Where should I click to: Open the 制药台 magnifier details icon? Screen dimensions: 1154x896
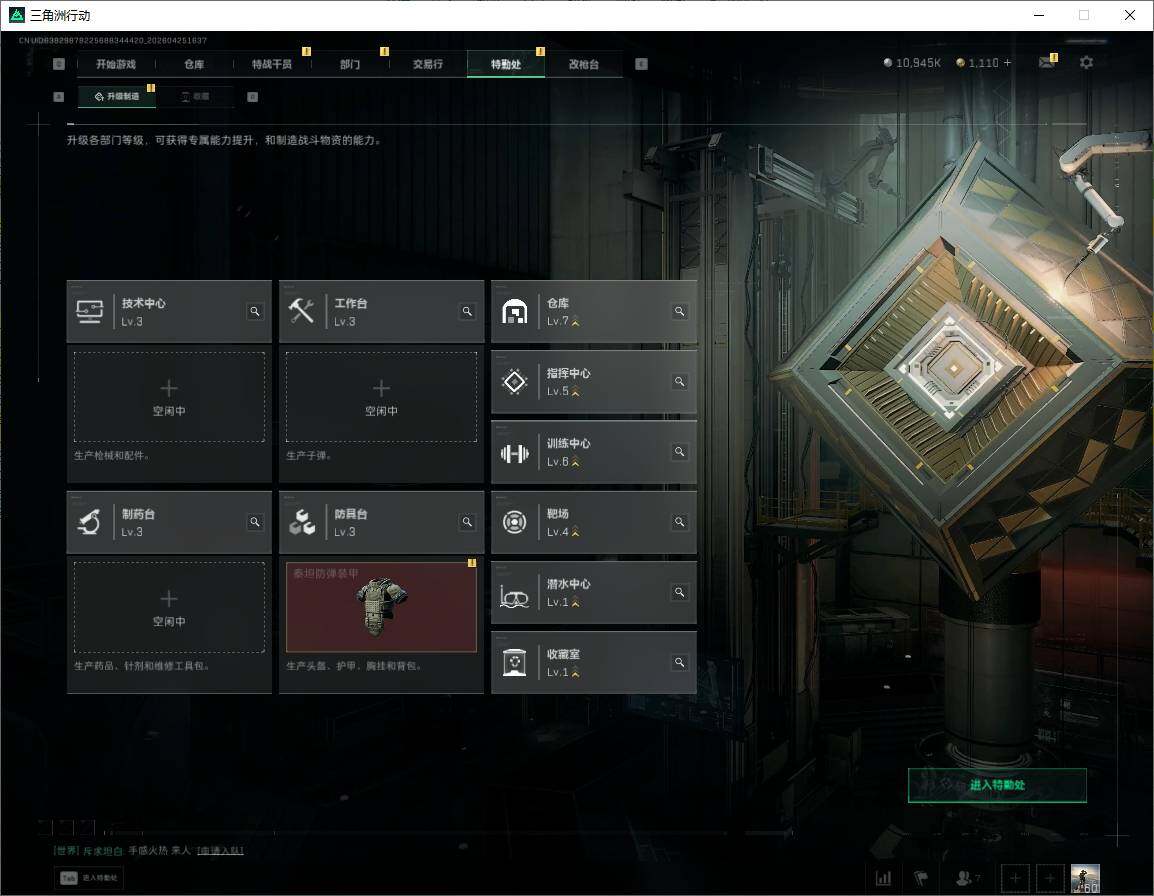(x=255, y=522)
